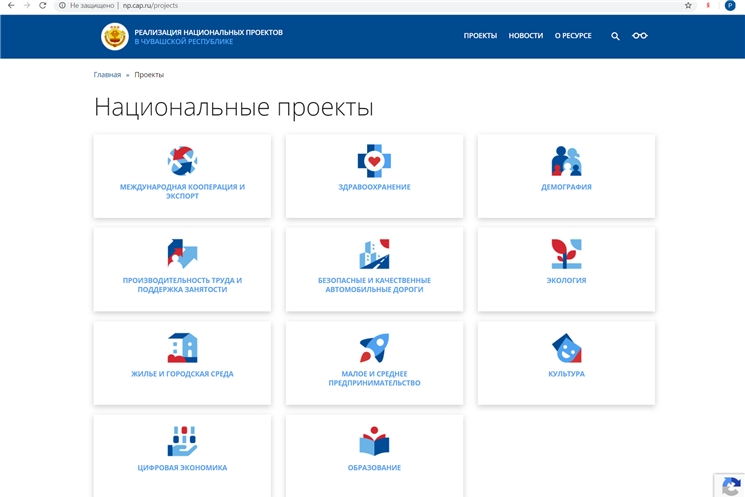
Task: Click the labor productivity arrows icon
Action: 182,254
